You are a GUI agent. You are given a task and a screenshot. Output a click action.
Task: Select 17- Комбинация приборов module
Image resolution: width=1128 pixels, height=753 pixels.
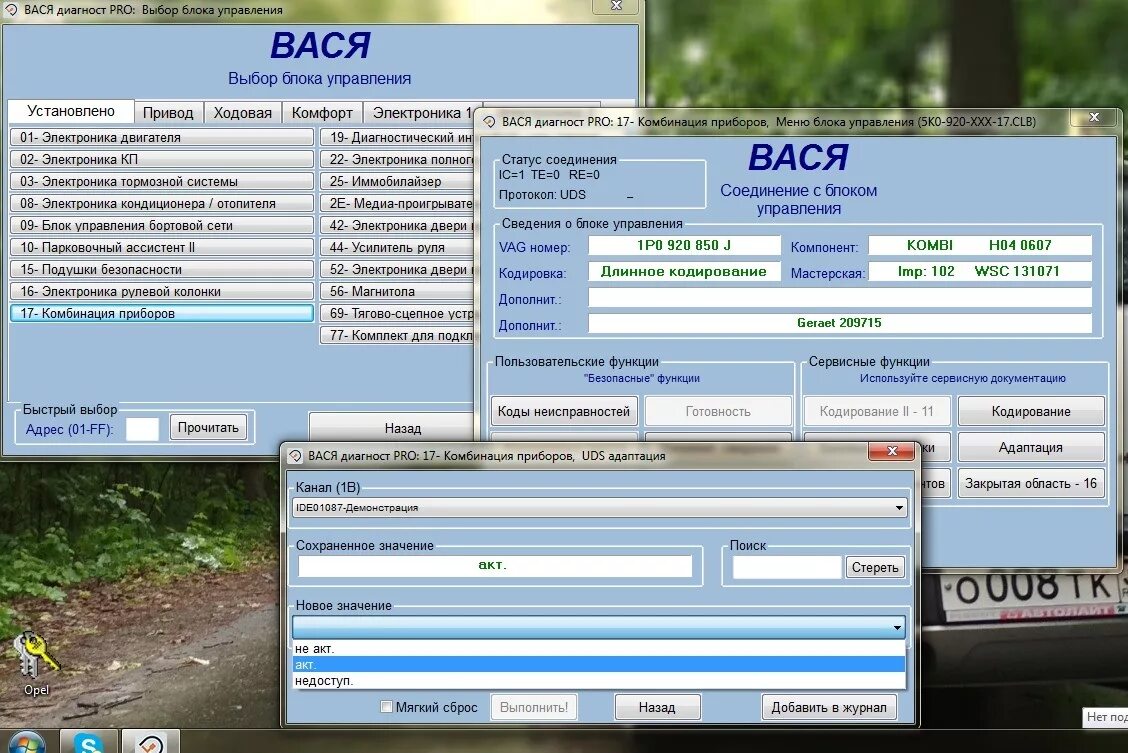[162, 313]
